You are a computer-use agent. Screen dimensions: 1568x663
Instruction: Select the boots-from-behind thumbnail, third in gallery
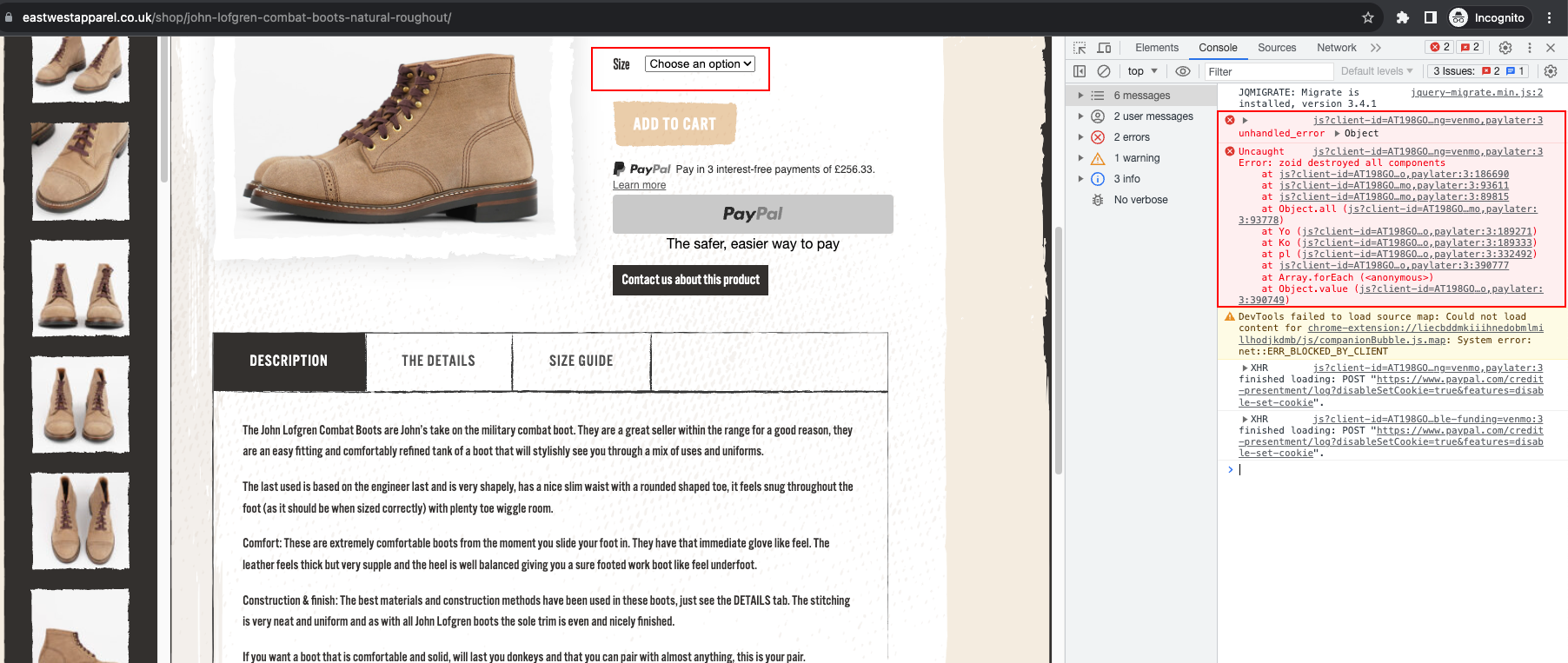click(x=80, y=288)
